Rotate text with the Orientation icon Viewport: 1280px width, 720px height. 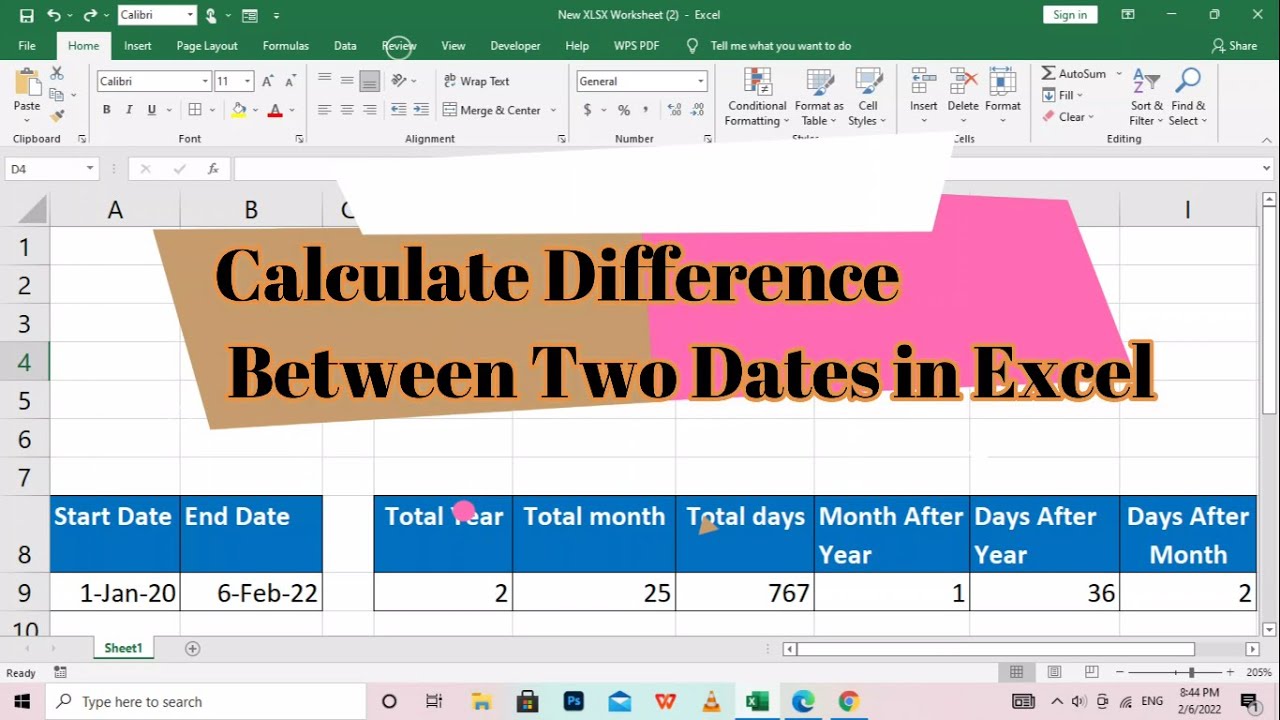pos(399,81)
